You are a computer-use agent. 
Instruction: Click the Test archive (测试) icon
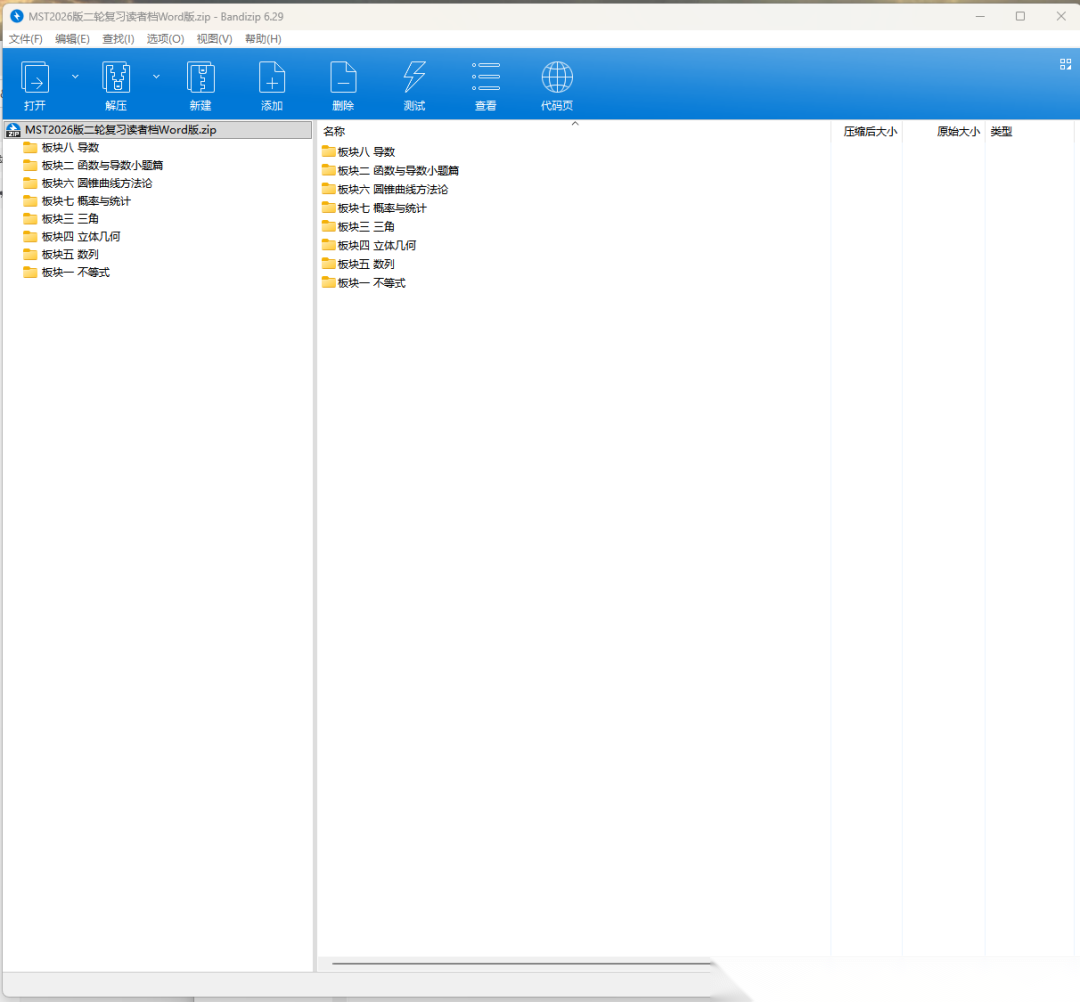[x=414, y=78]
